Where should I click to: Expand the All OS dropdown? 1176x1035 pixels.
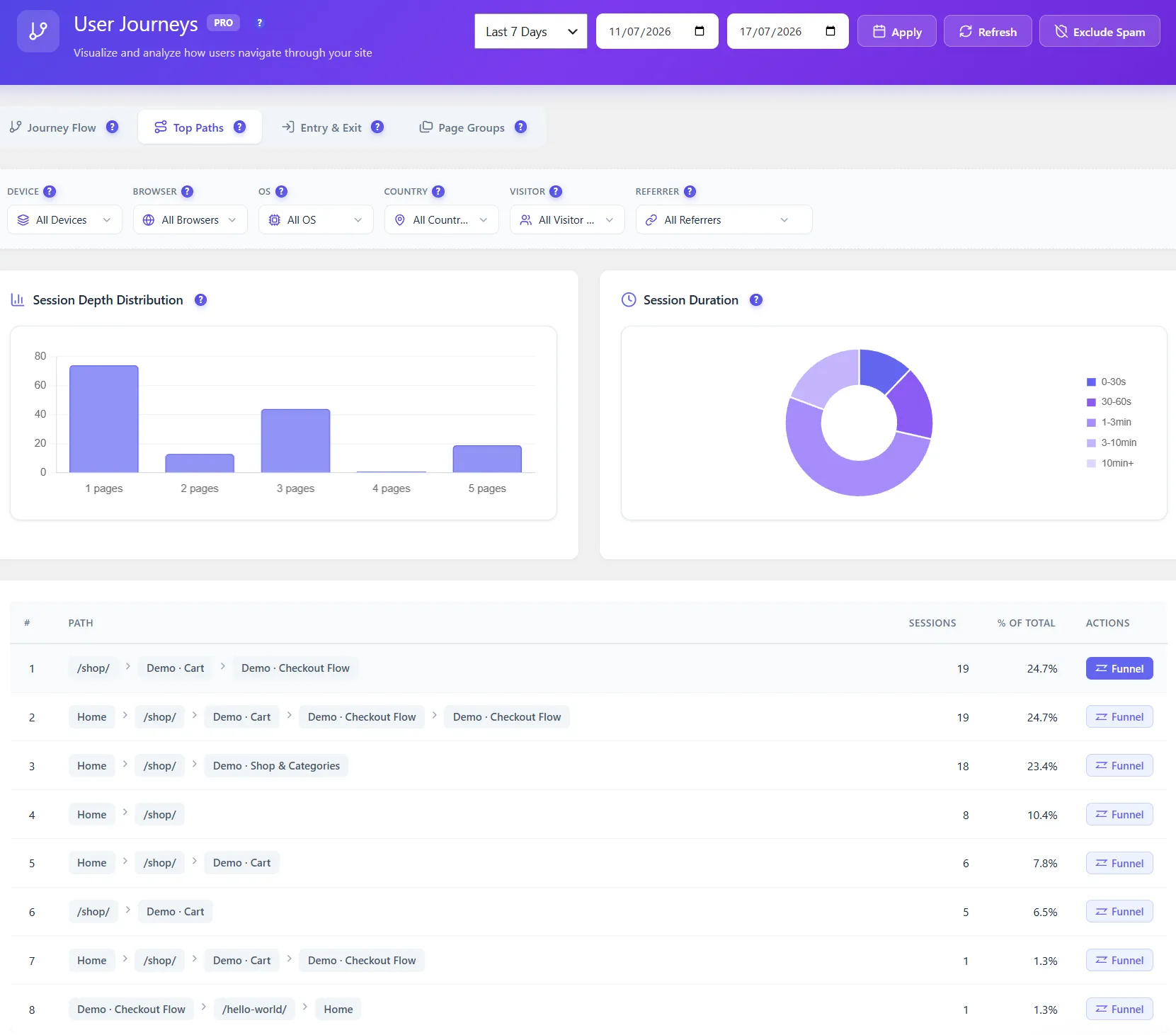(x=316, y=219)
